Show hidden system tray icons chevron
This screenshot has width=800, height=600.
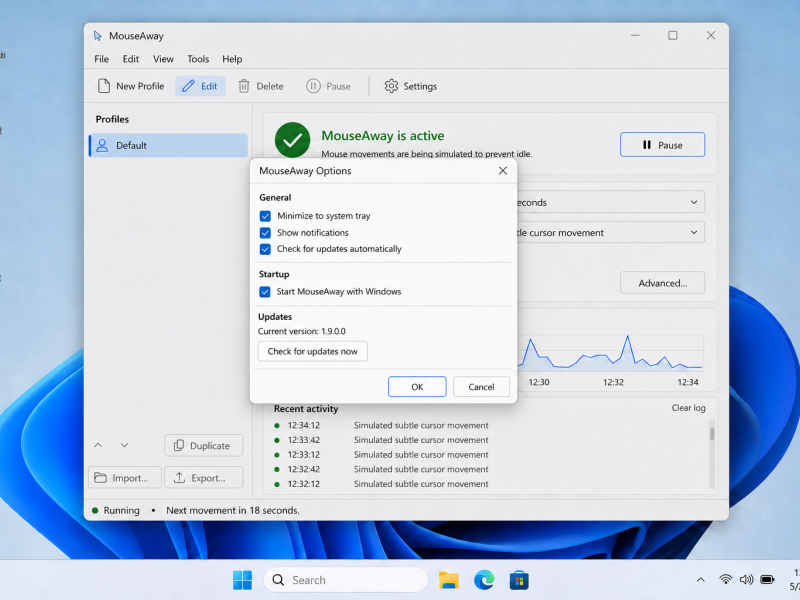tap(701, 580)
